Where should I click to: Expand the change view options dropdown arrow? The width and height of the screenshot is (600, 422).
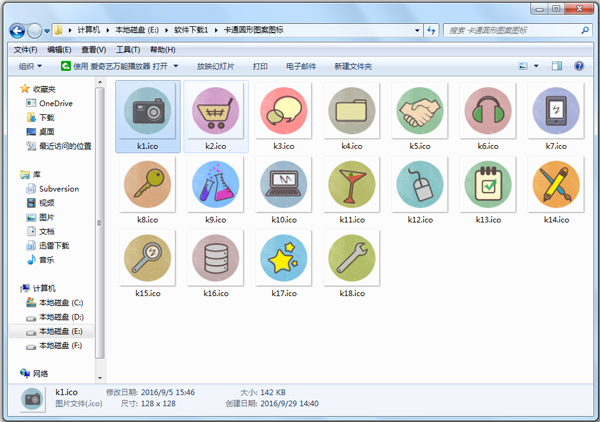pos(538,67)
